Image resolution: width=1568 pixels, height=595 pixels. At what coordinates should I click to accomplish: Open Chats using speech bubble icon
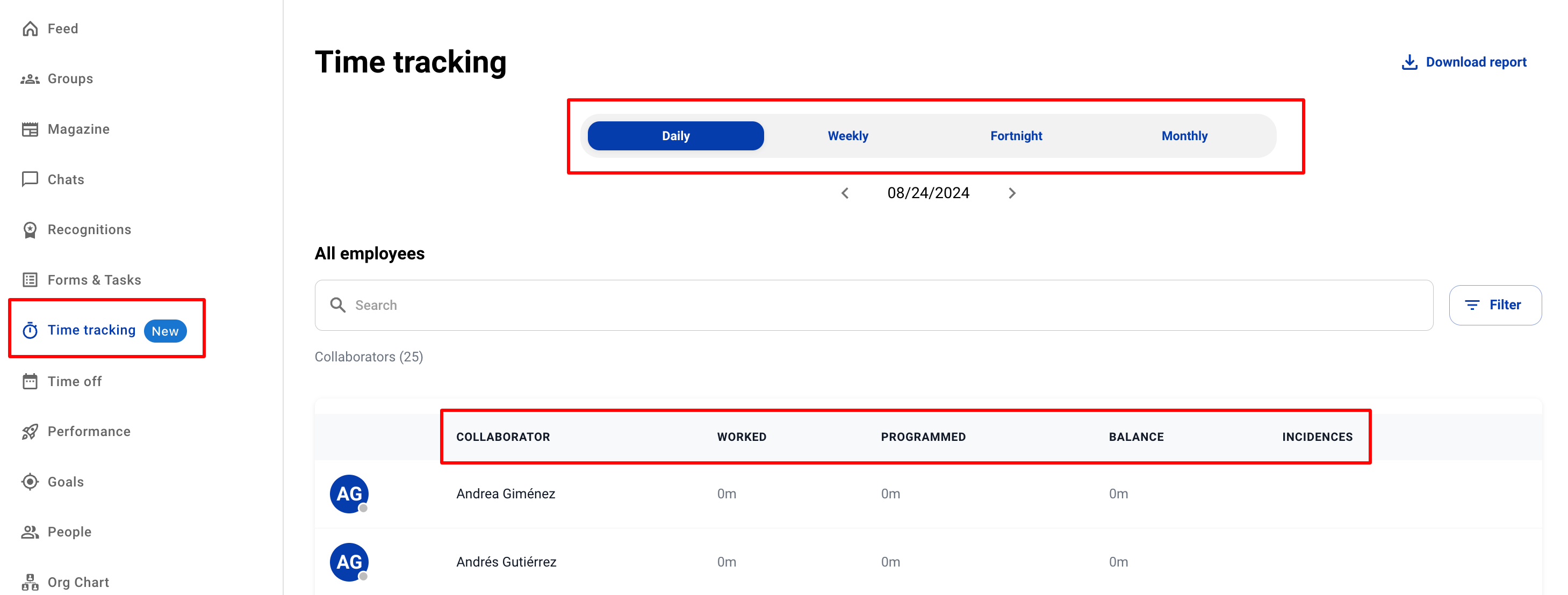[x=30, y=179]
